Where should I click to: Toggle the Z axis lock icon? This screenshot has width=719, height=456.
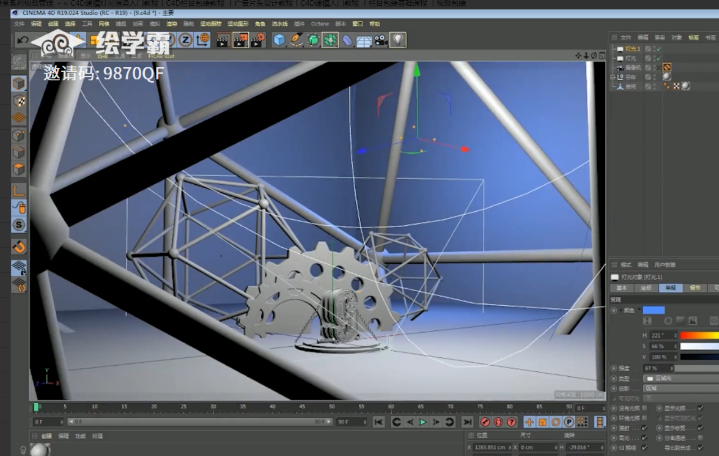pos(185,40)
